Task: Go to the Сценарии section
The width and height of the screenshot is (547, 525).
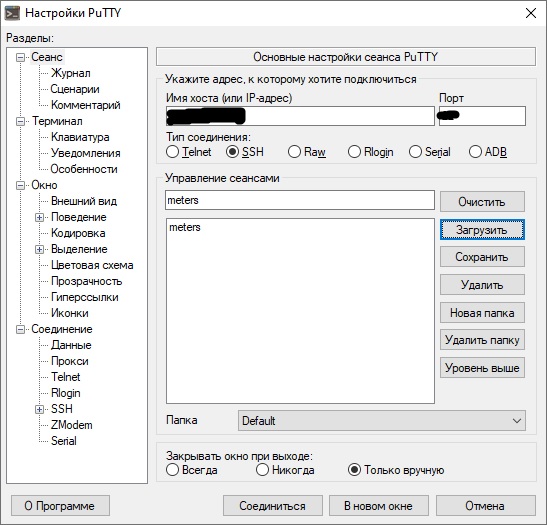Action: point(75,89)
